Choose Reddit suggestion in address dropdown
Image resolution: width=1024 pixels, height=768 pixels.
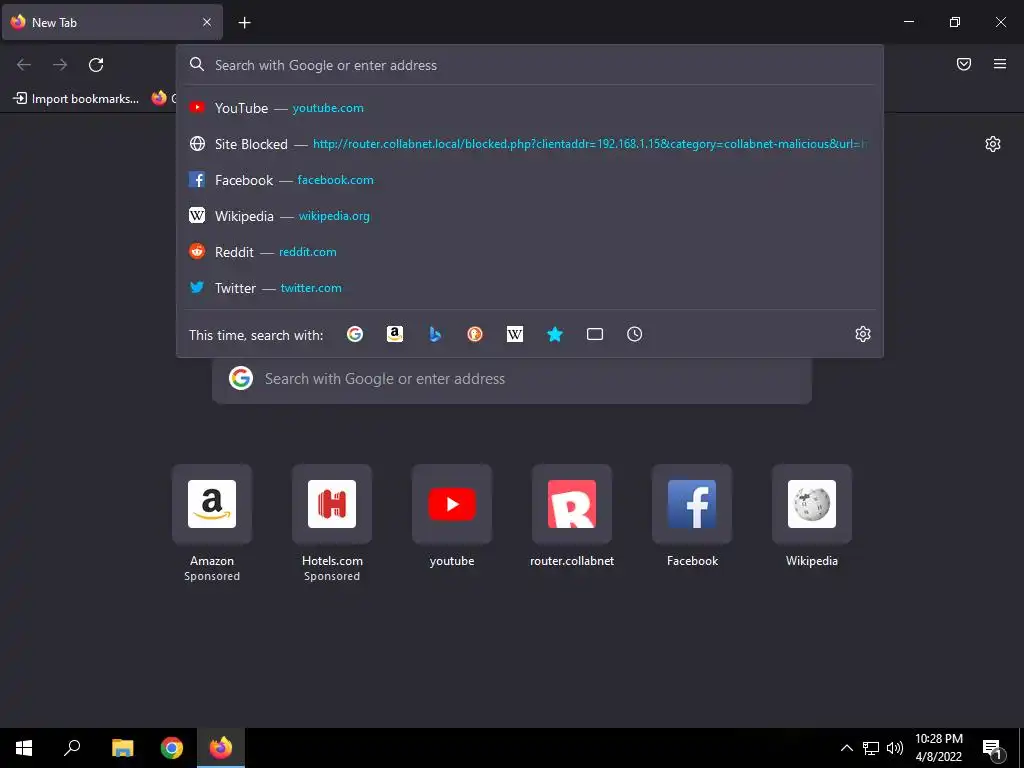[530, 251]
